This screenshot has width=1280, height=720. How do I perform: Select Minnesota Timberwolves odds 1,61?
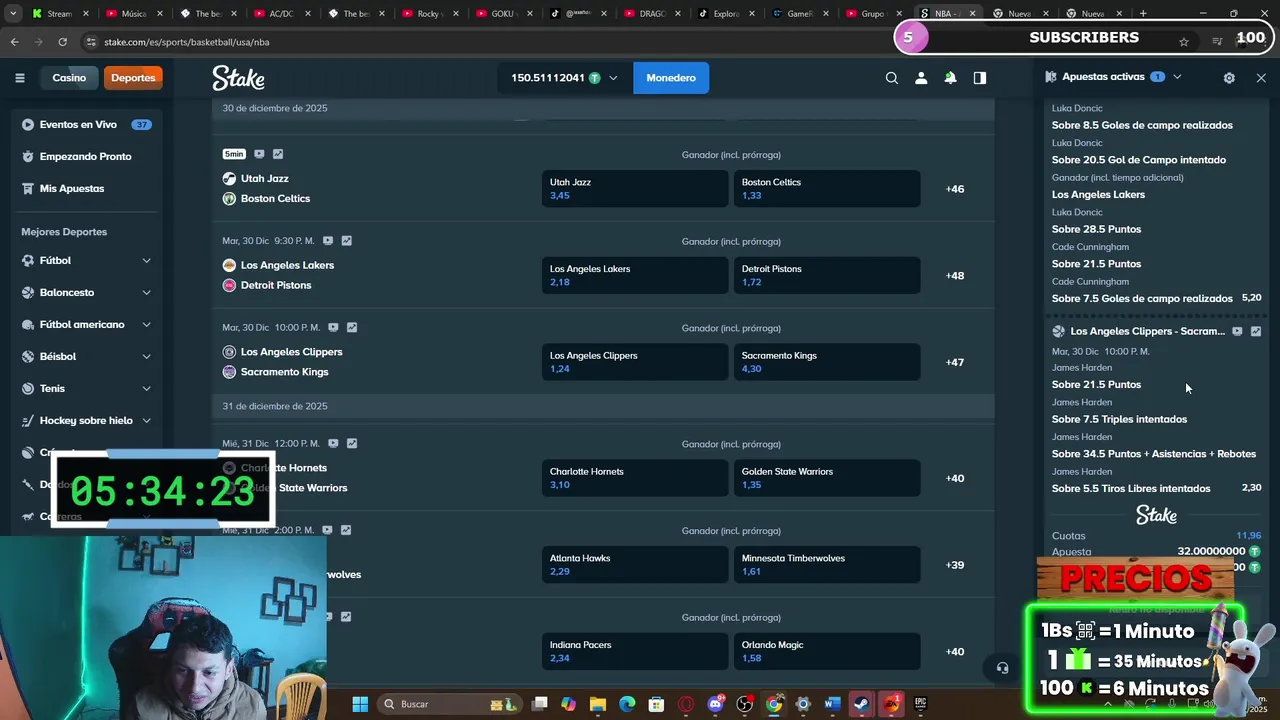point(827,565)
